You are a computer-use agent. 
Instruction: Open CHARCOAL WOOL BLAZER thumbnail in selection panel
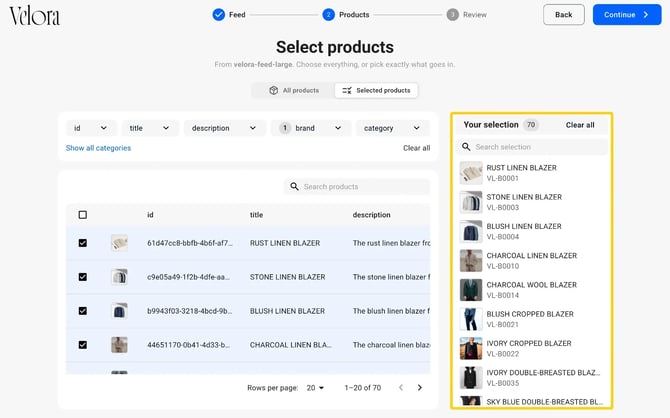[x=471, y=290]
